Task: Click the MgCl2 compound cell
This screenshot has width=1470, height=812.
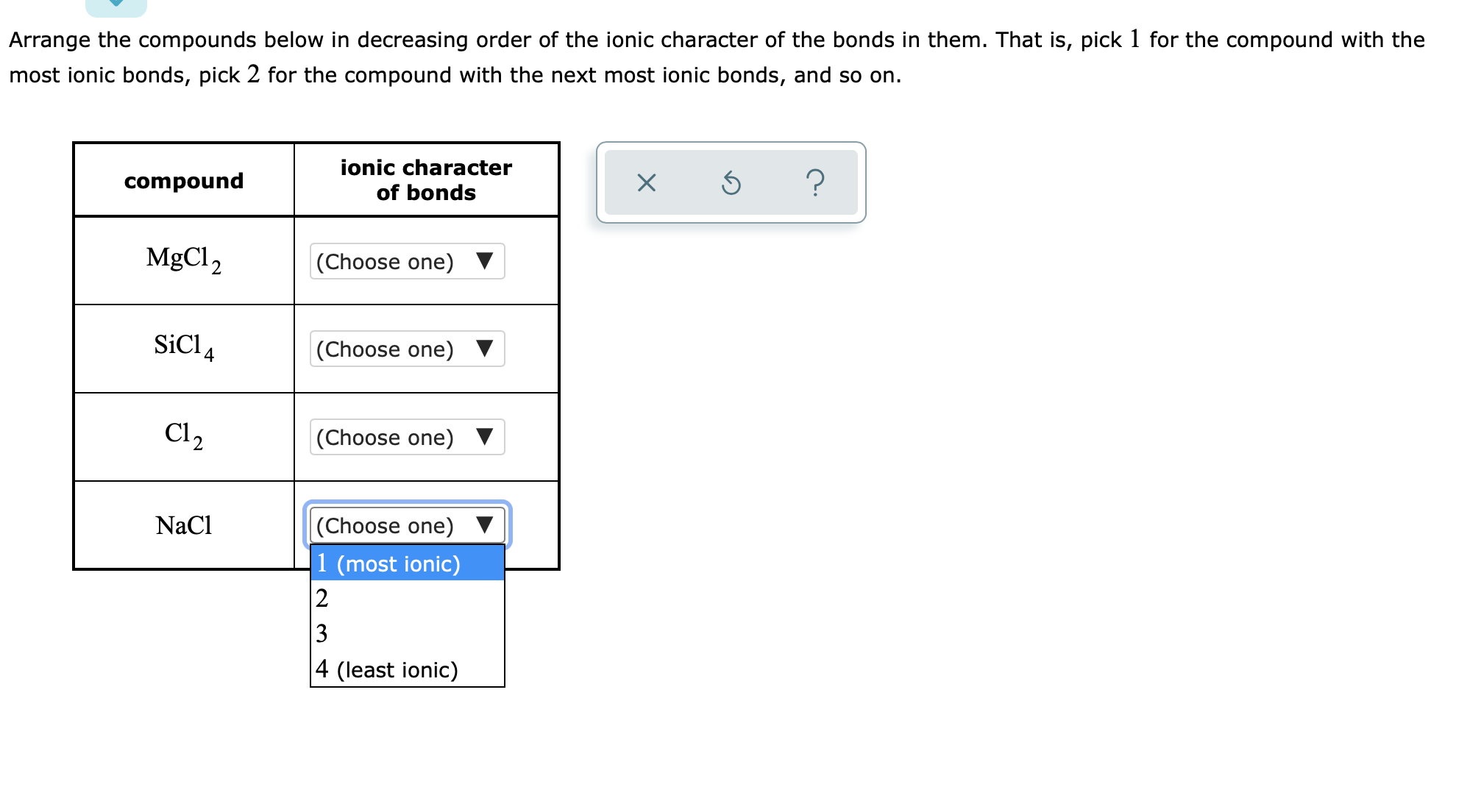Action: click(x=183, y=260)
